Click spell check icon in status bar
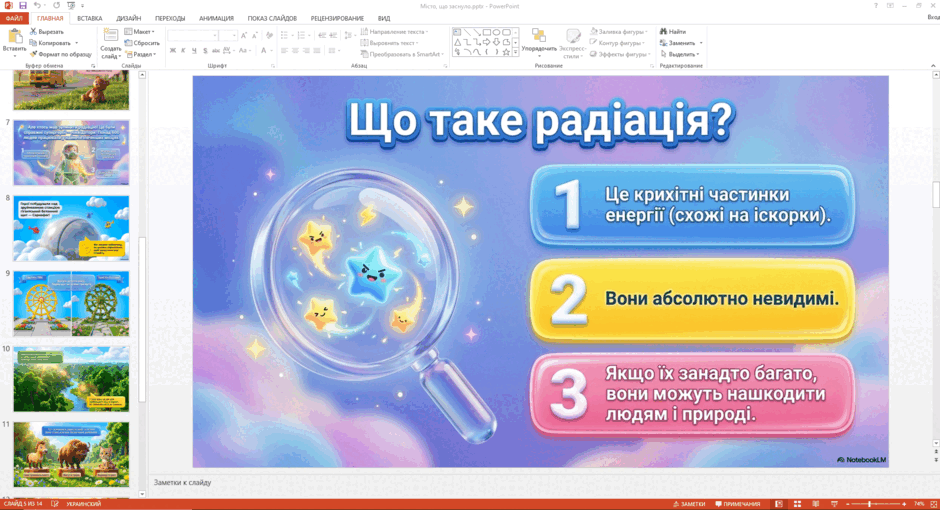The width and height of the screenshot is (940, 510). [55, 504]
